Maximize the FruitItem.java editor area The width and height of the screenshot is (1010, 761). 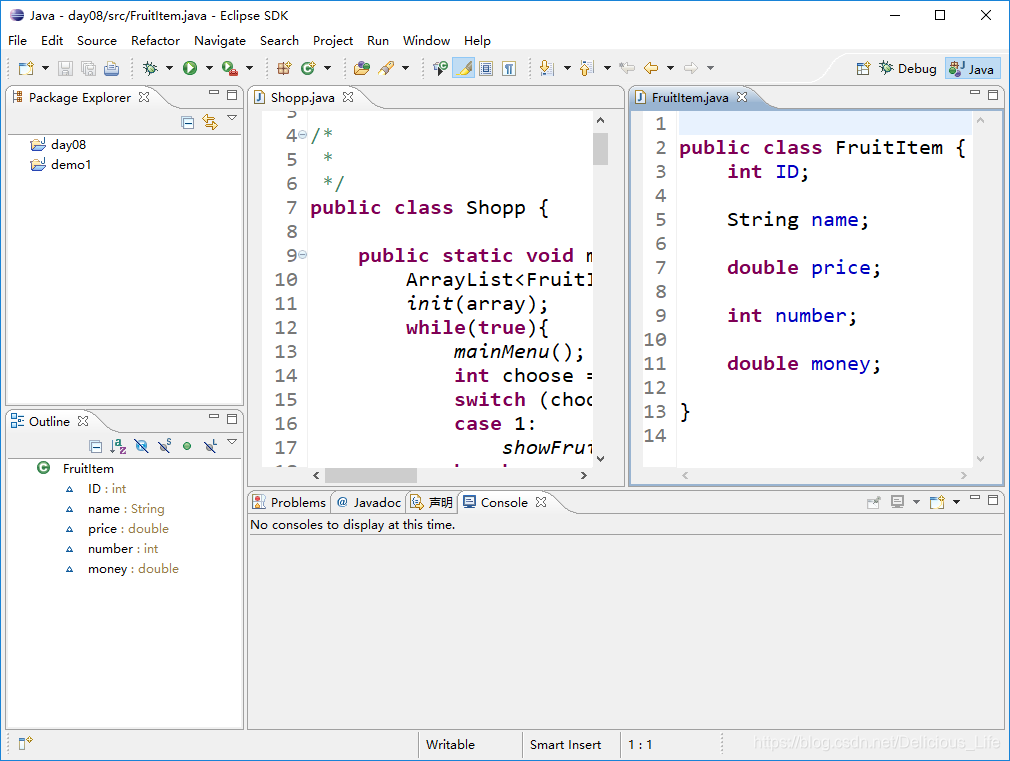point(993,95)
